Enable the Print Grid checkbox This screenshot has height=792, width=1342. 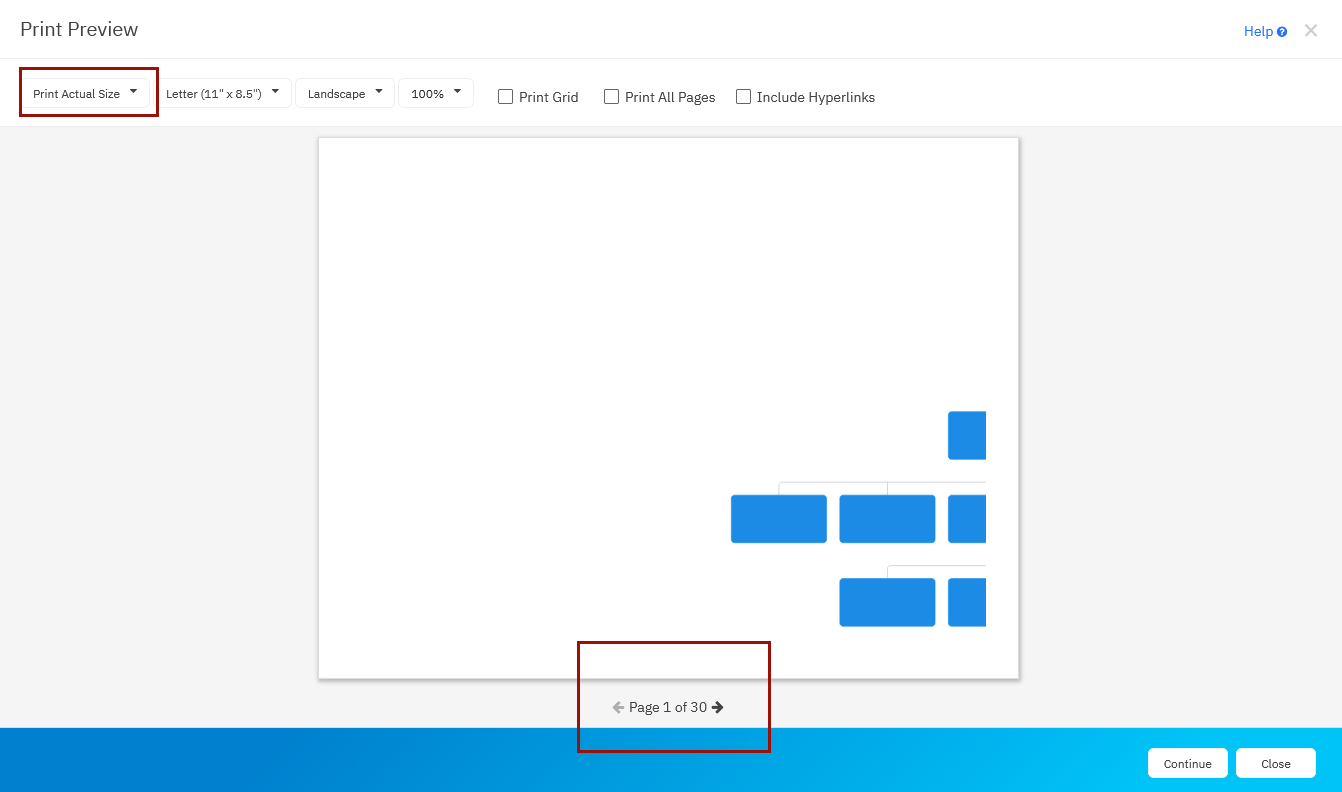(x=506, y=97)
